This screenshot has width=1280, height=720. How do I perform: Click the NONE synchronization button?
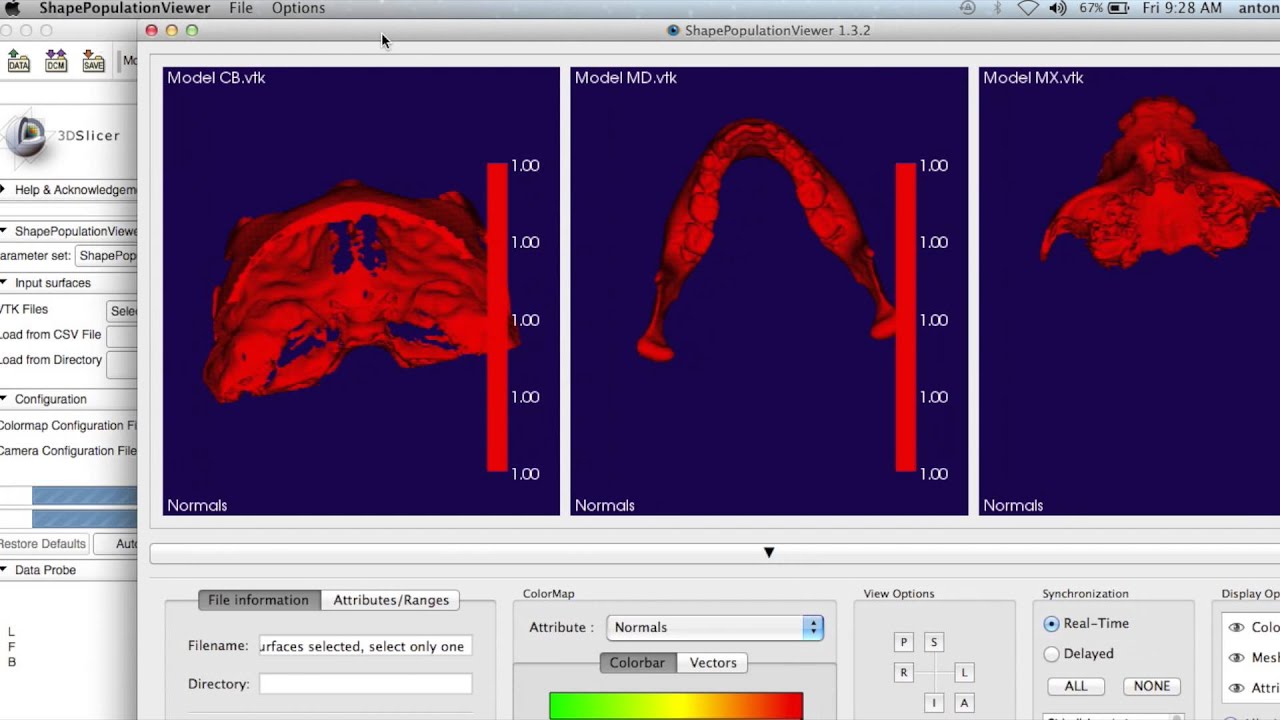coord(1151,686)
